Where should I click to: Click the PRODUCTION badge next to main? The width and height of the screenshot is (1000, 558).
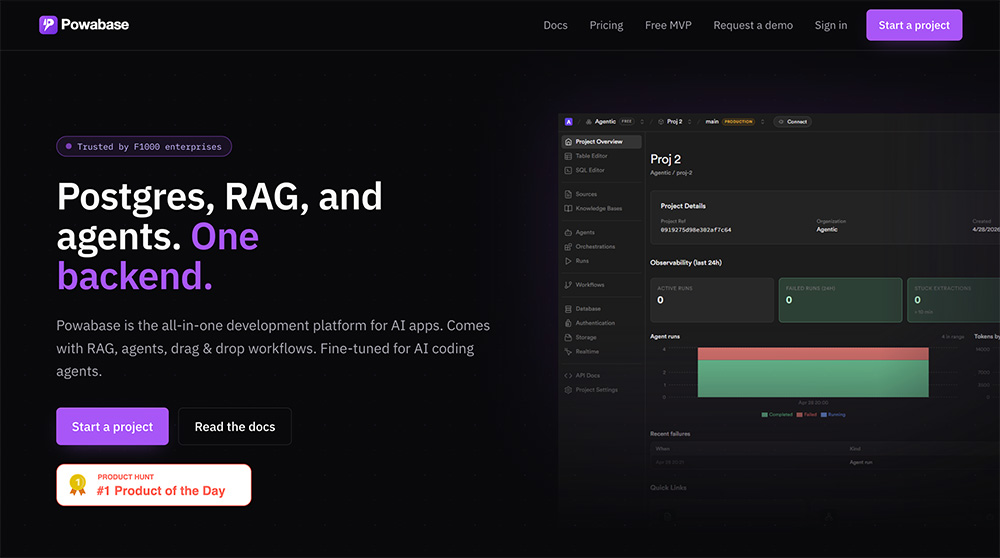click(x=738, y=122)
